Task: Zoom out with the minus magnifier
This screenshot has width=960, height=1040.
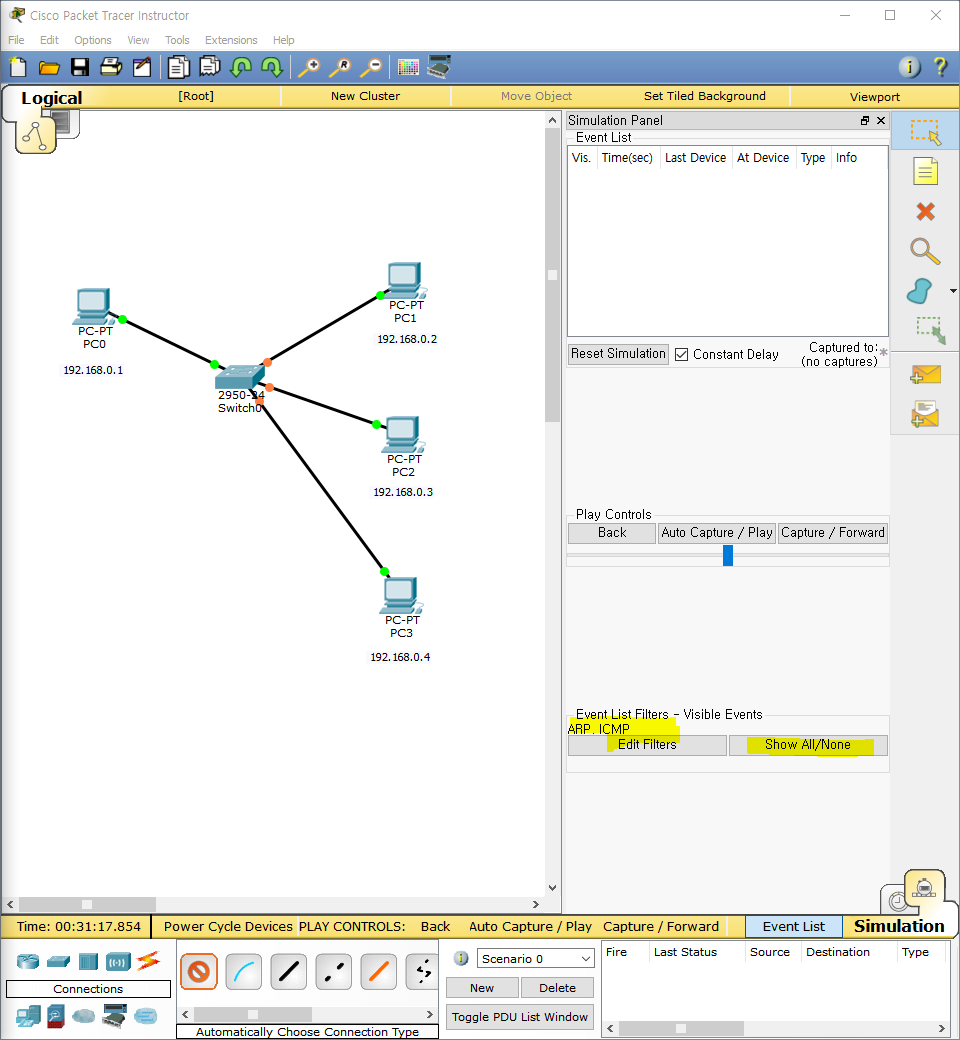Action: tap(372, 67)
